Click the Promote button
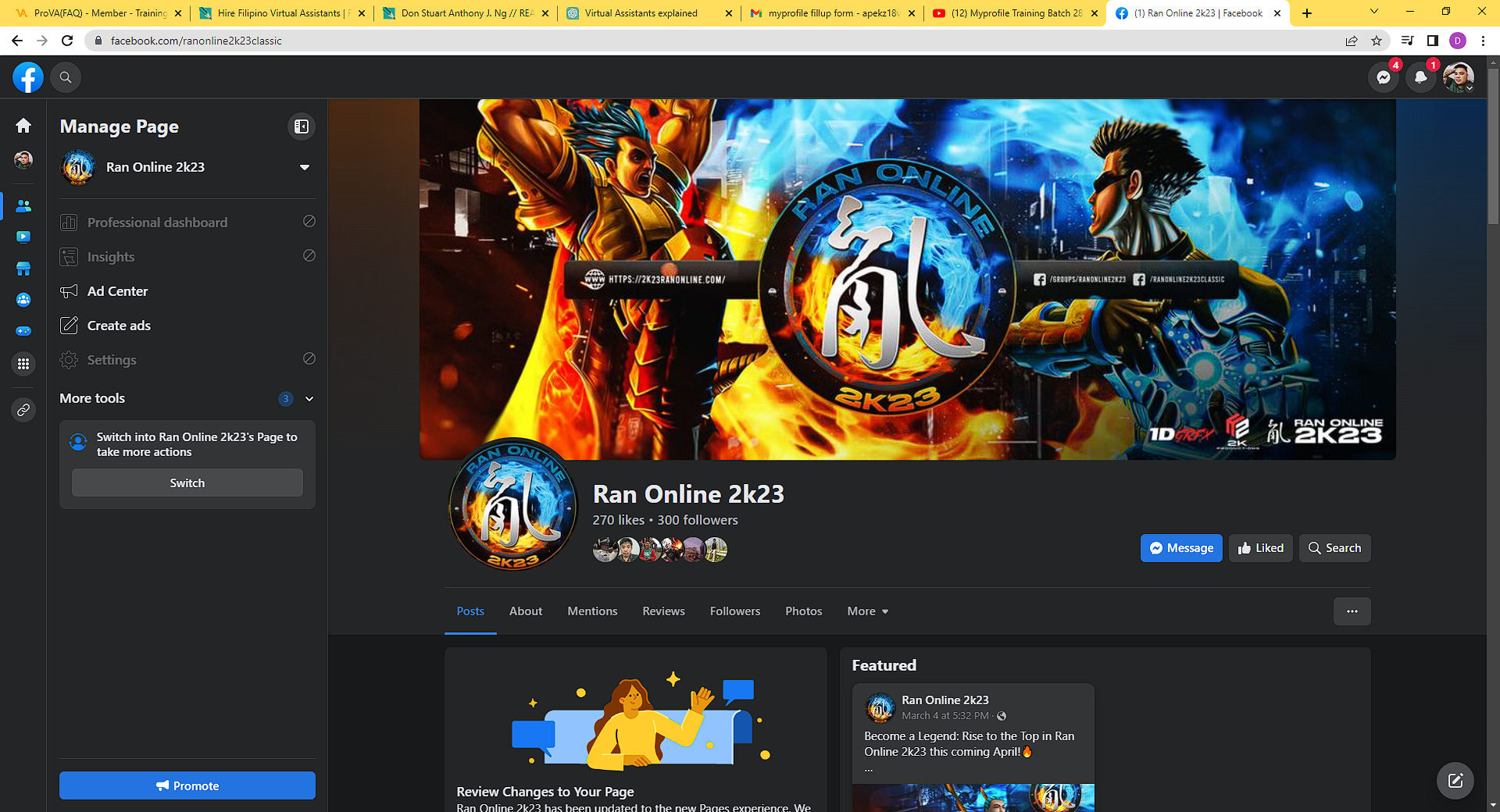Screen dimensions: 1500x812 point(187,786)
